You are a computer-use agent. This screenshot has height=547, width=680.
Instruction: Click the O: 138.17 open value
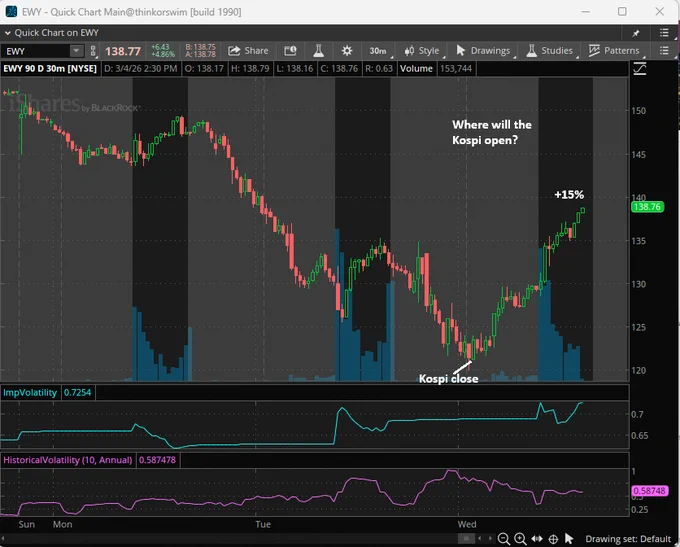coord(204,69)
